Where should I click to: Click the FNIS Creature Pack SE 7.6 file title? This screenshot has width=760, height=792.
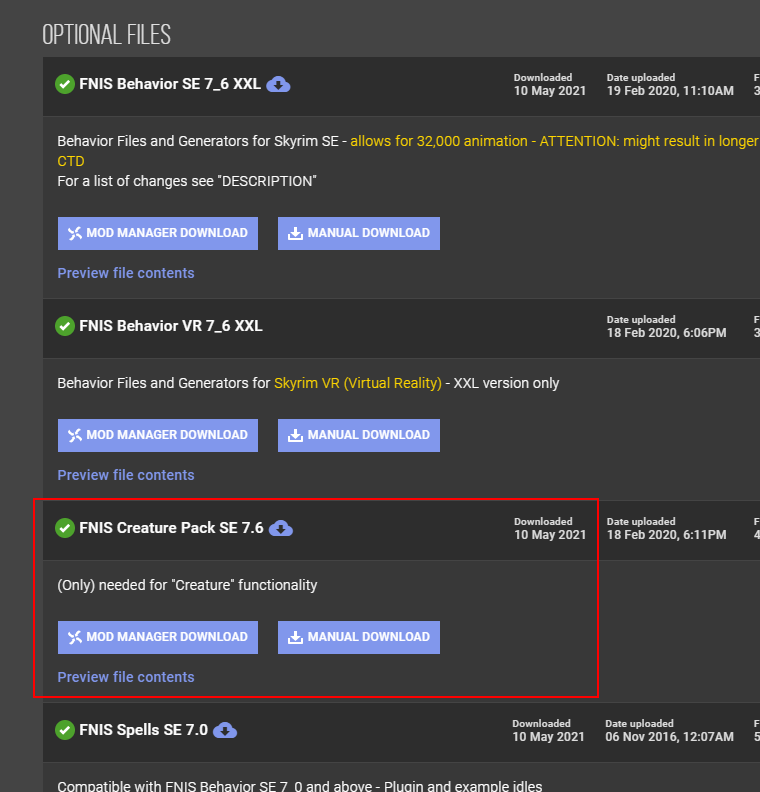(171, 528)
